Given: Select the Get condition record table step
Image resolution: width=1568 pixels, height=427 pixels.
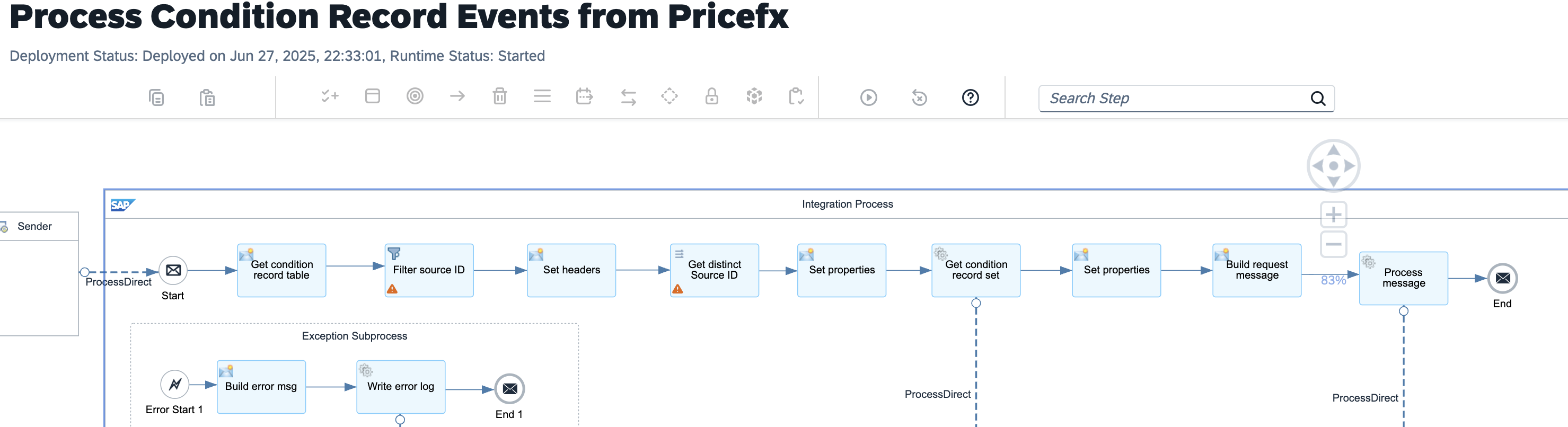Looking at the screenshot, I should pyautogui.click(x=281, y=270).
